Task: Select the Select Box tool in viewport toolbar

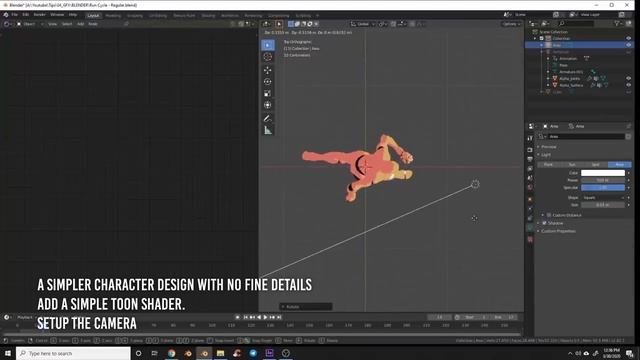Action: pyautogui.click(x=268, y=45)
